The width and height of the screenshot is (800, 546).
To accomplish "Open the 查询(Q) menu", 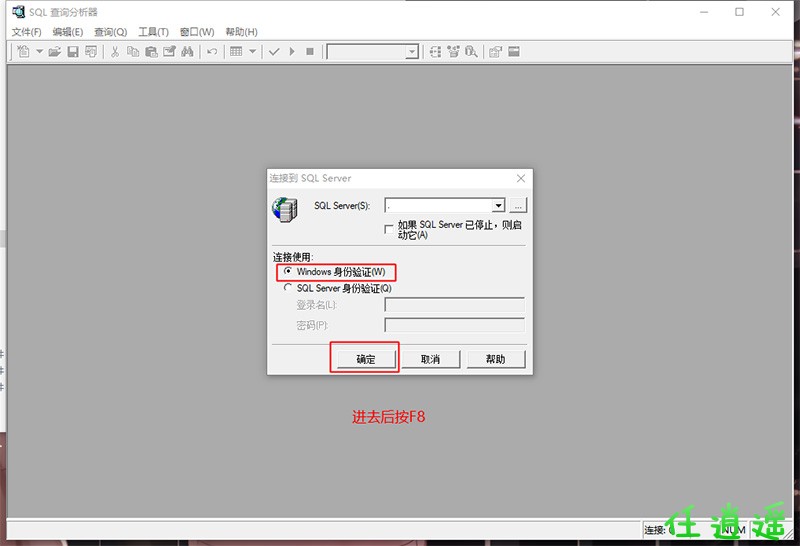I will 110,32.
